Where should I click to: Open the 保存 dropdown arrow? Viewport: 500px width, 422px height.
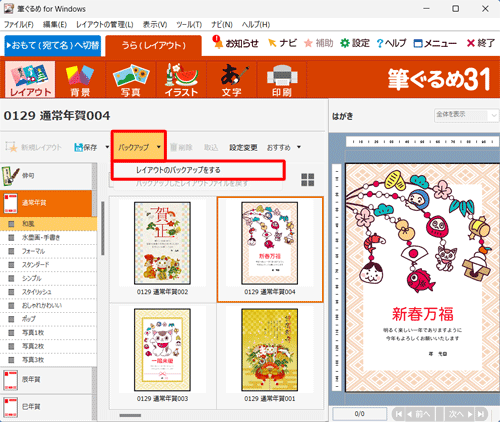pyautogui.click(x=107, y=147)
